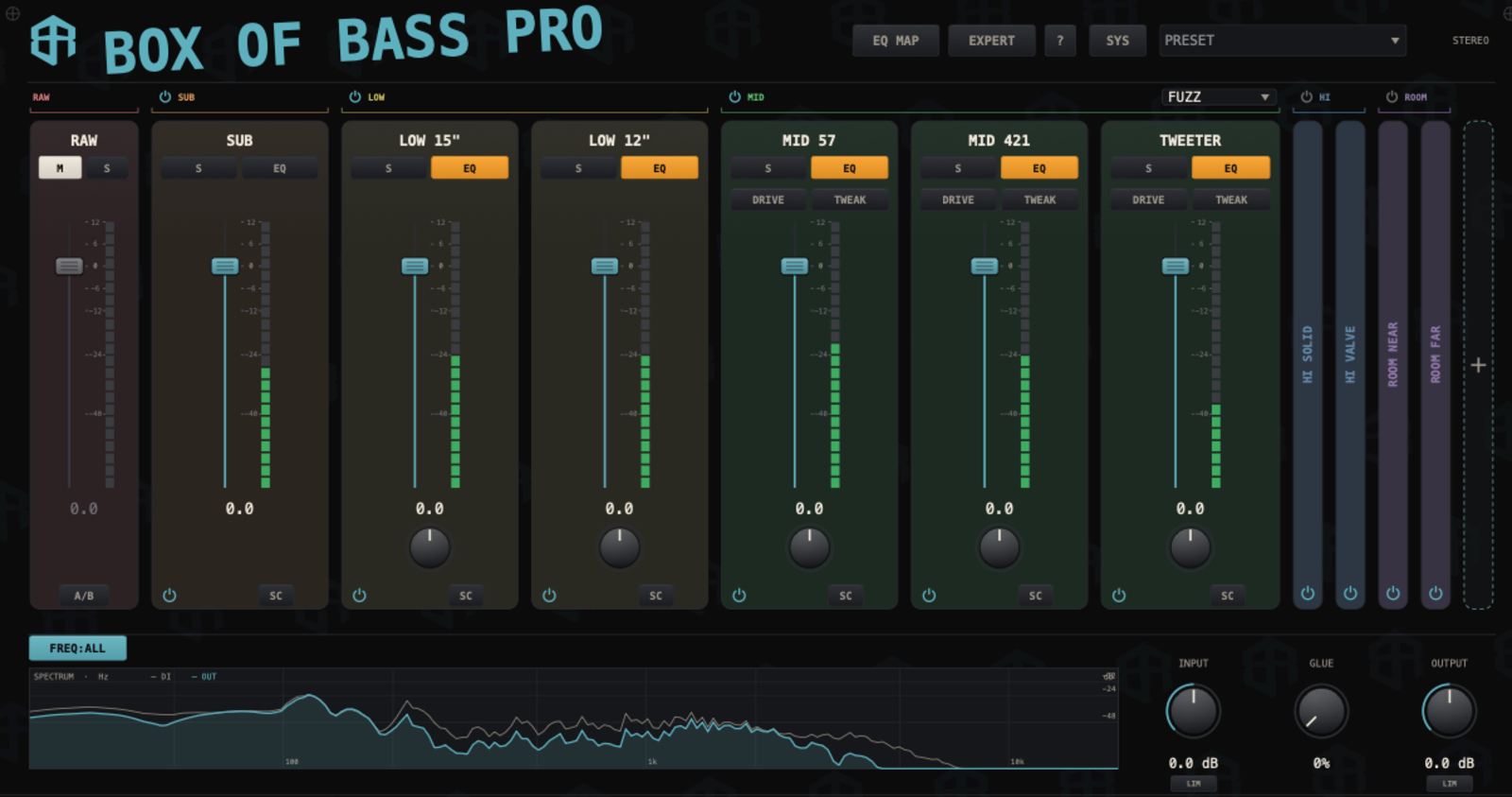Viewport: 1512px width, 797px height.
Task: Power off the LOW 12" channel strip
Action: [x=549, y=596]
